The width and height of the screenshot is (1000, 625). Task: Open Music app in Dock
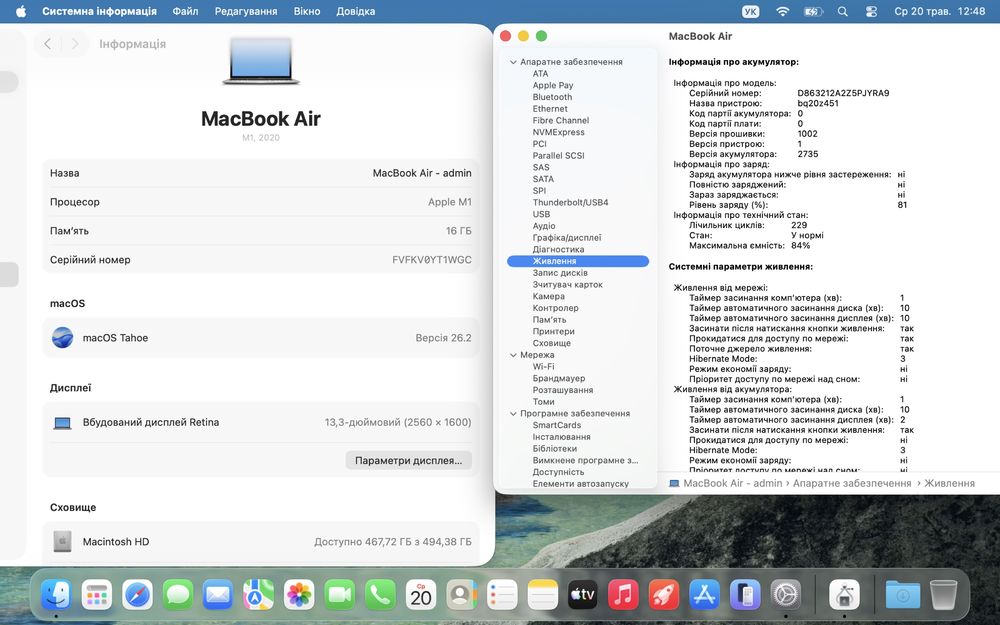point(623,595)
